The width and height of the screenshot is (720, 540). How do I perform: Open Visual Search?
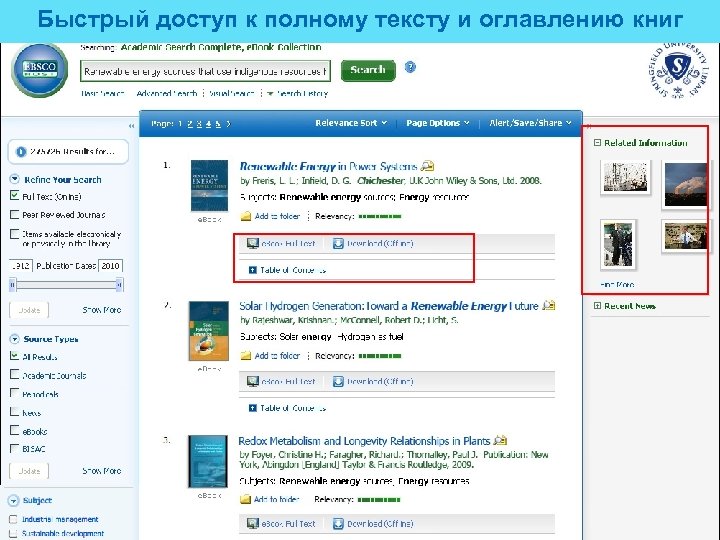tap(232, 94)
